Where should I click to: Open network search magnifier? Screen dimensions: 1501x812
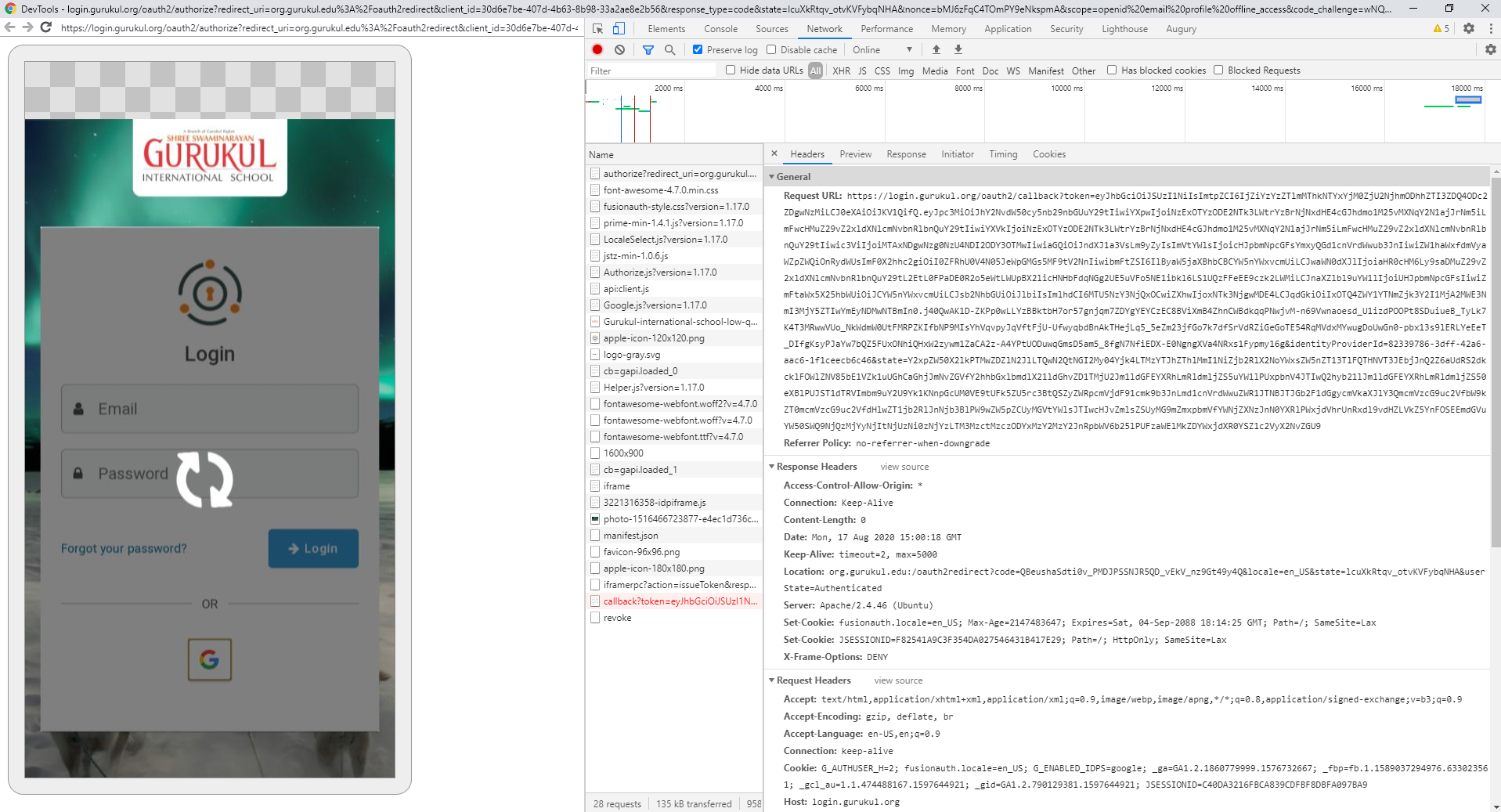click(669, 49)
